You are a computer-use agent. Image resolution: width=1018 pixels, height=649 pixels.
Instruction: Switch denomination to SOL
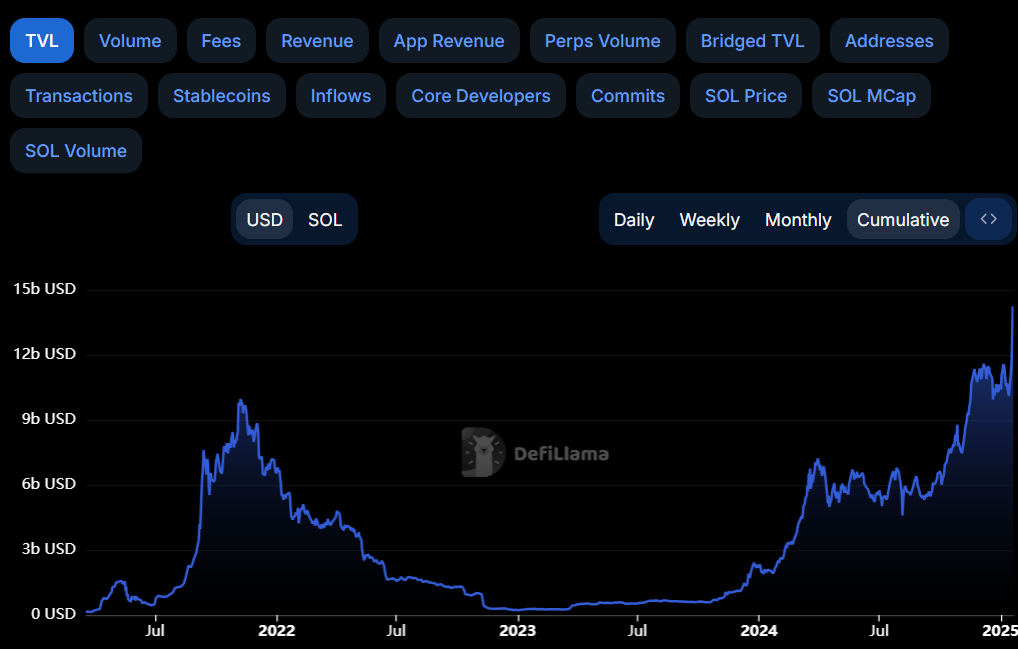(x=324, y=219)
